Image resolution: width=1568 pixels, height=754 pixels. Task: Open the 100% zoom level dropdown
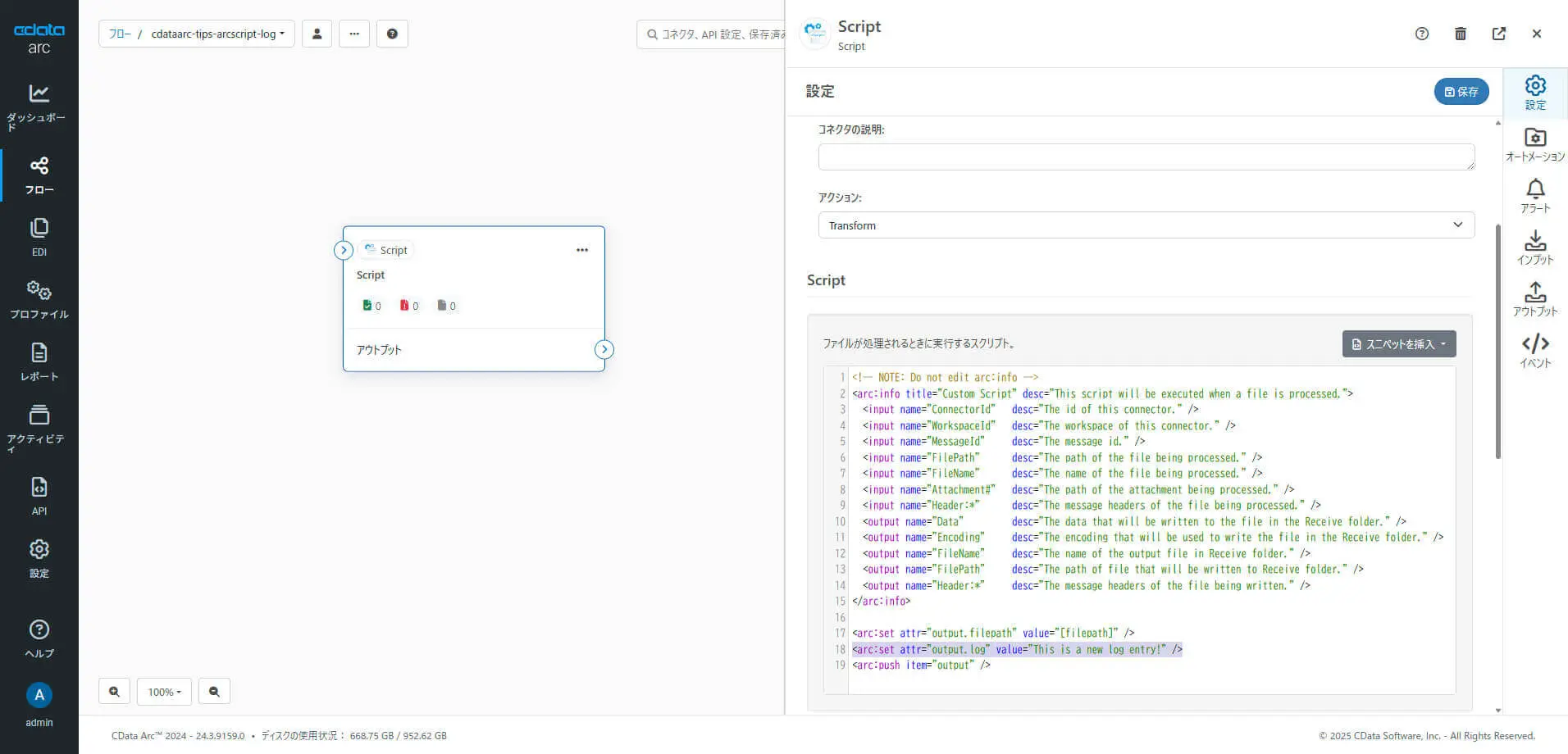coord(164,692)
